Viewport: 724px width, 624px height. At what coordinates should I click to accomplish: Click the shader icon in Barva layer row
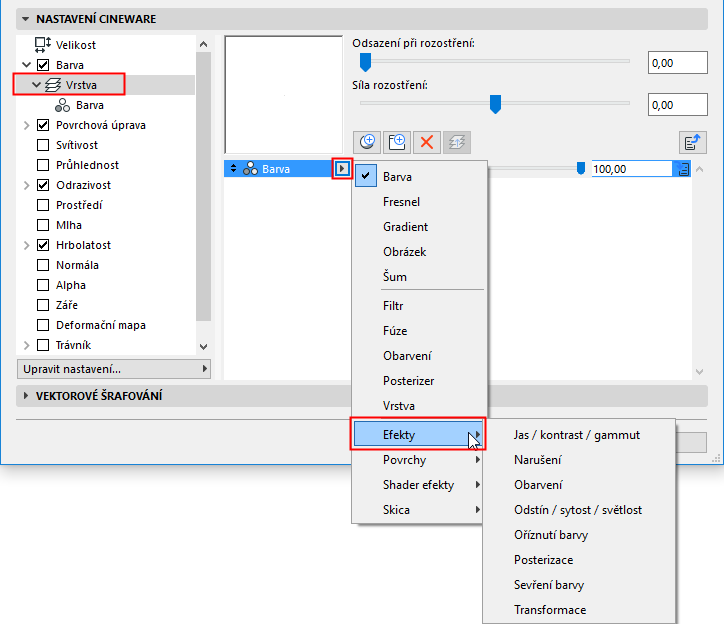pyautogui.click(x=250, y=169)
